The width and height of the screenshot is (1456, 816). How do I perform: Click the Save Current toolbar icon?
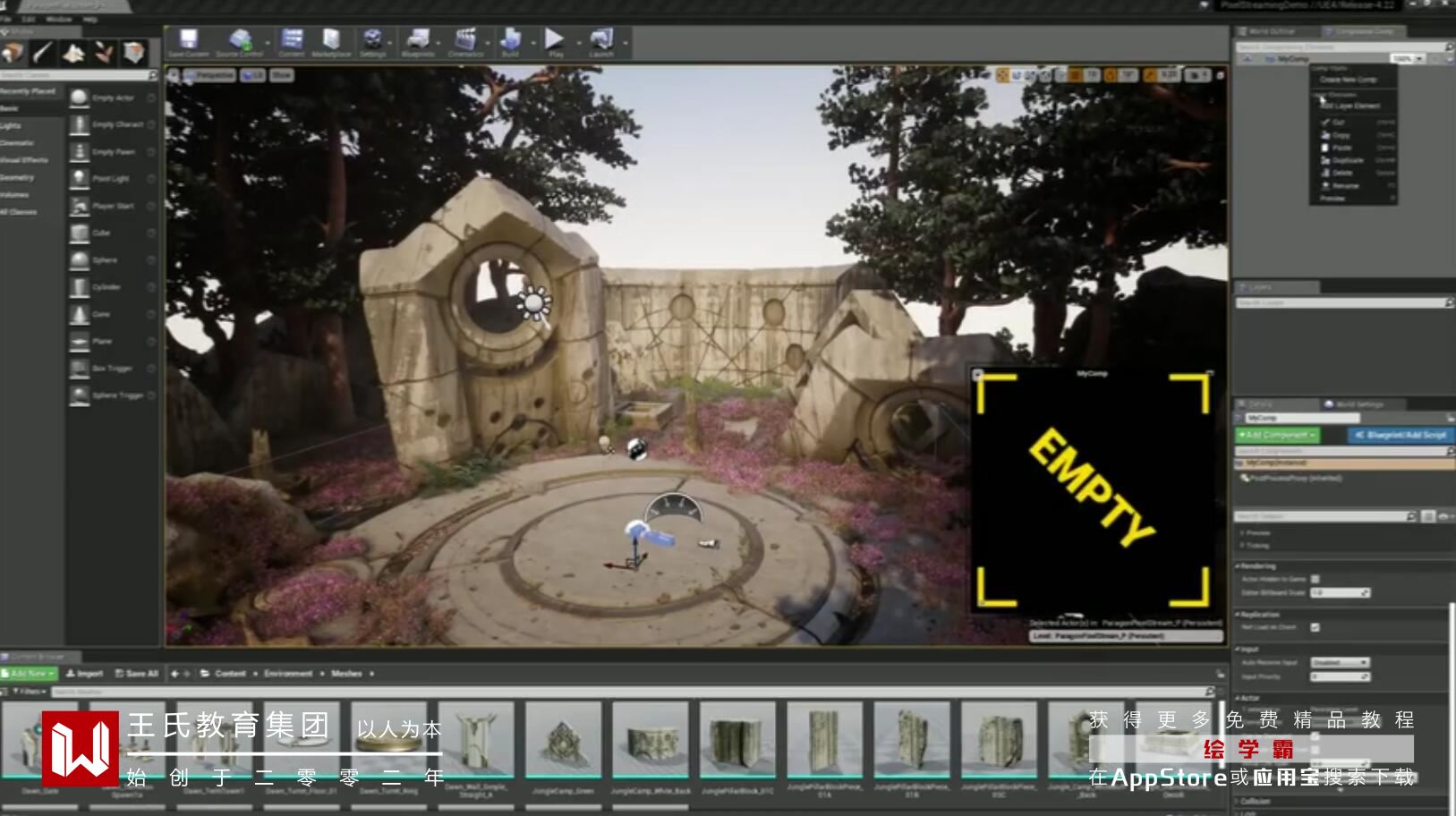[x=188, y=39]
